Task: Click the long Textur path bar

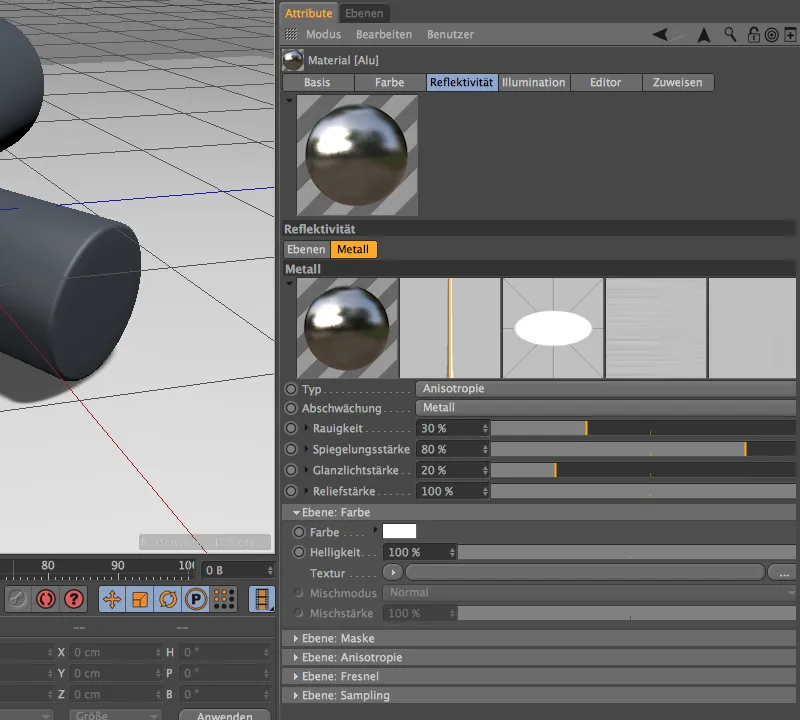Action: coord(585,573)
